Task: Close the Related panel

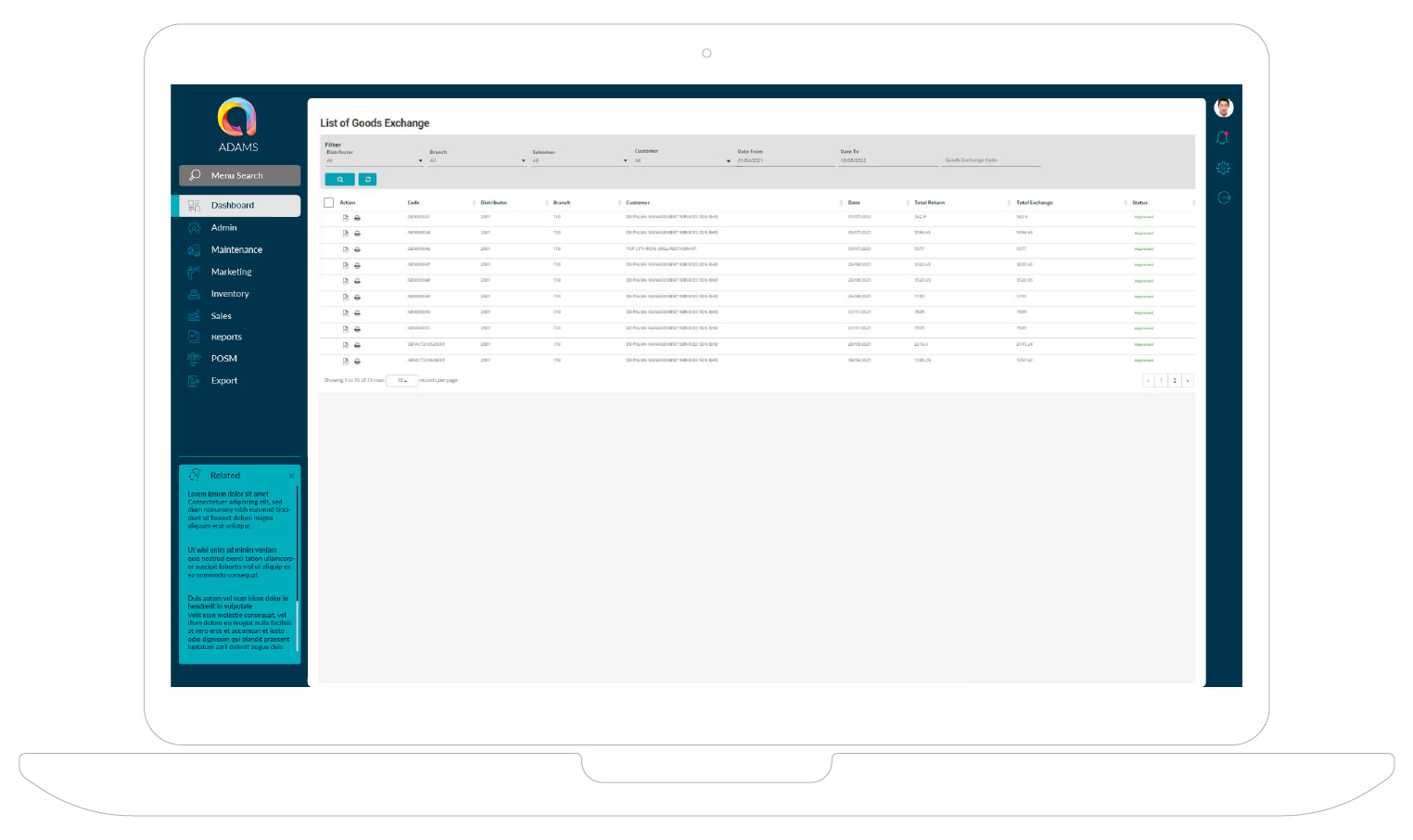Action: (291, 476)
